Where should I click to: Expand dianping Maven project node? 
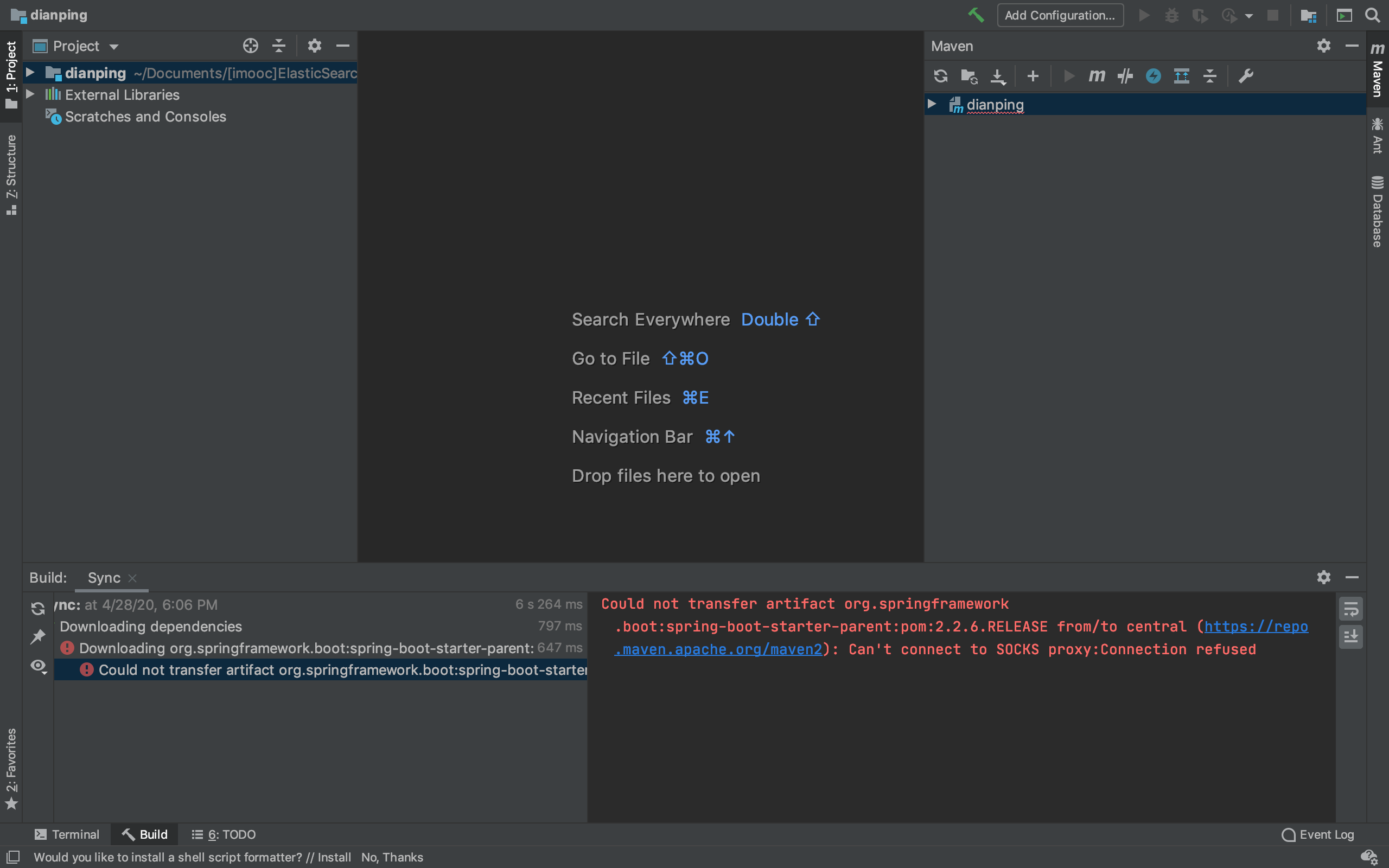tap(932, 104)
